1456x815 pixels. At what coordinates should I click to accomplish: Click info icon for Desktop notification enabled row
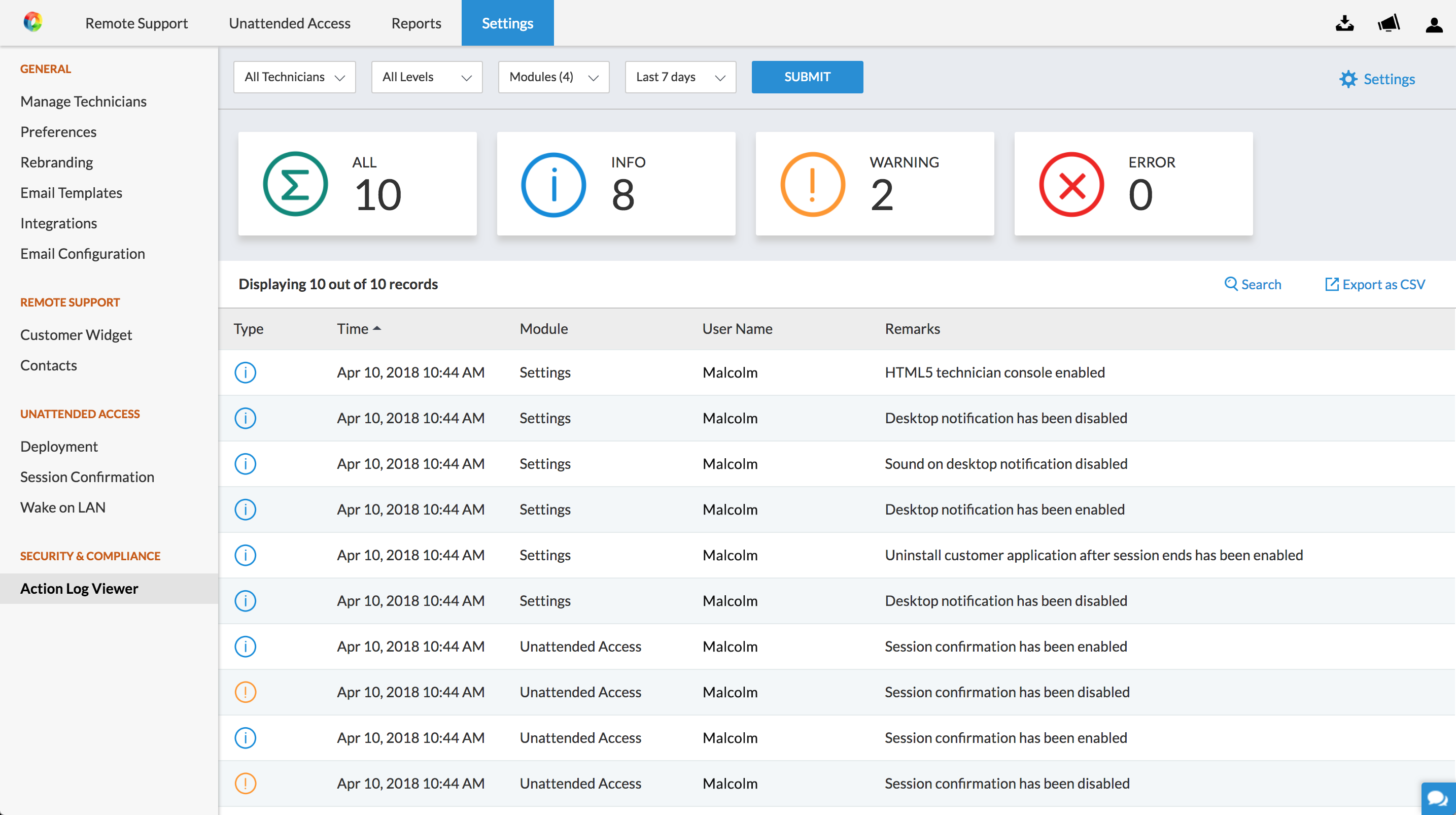click(x=246, y=509)
